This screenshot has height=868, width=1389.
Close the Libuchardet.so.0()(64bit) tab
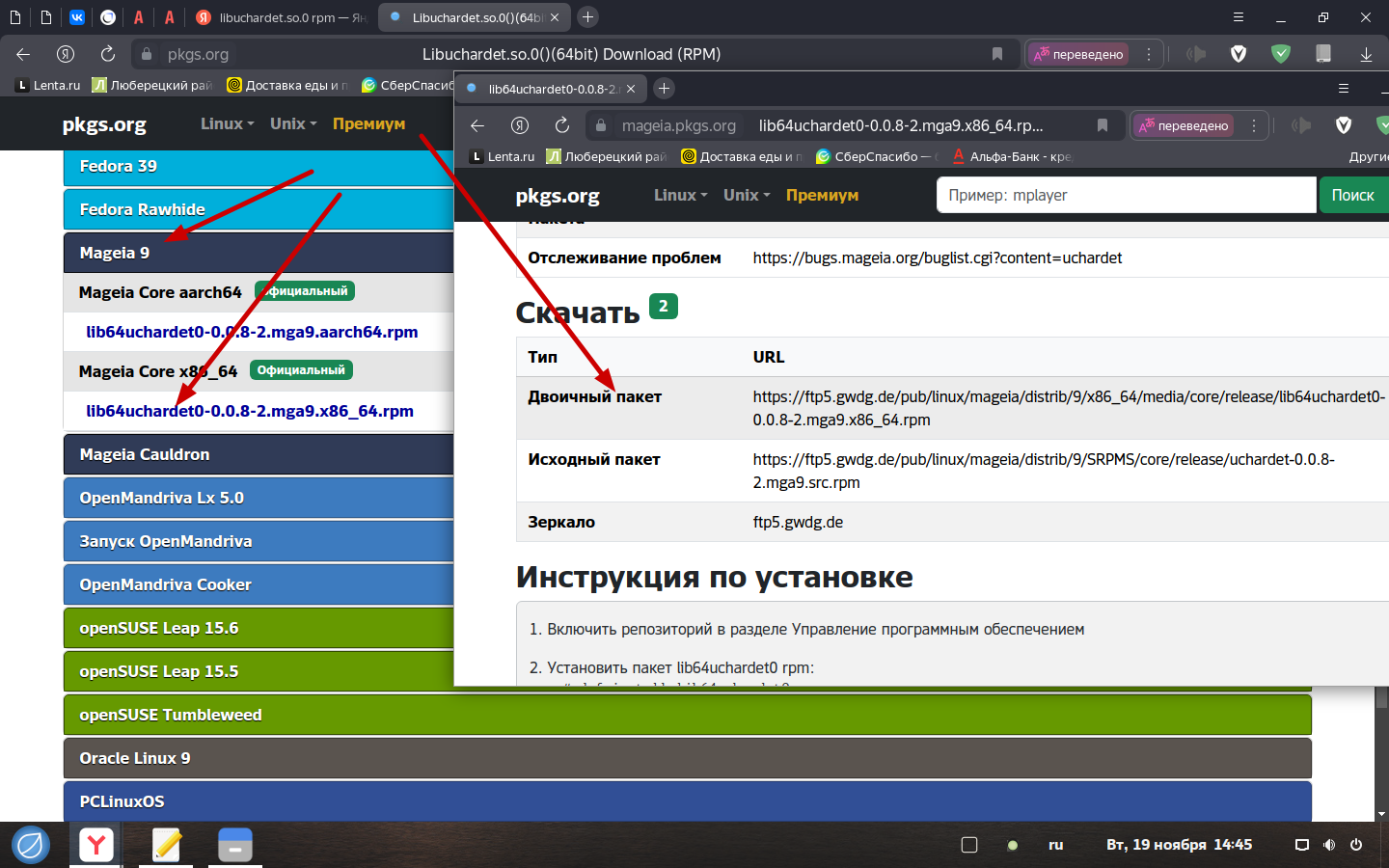(555, 17)
